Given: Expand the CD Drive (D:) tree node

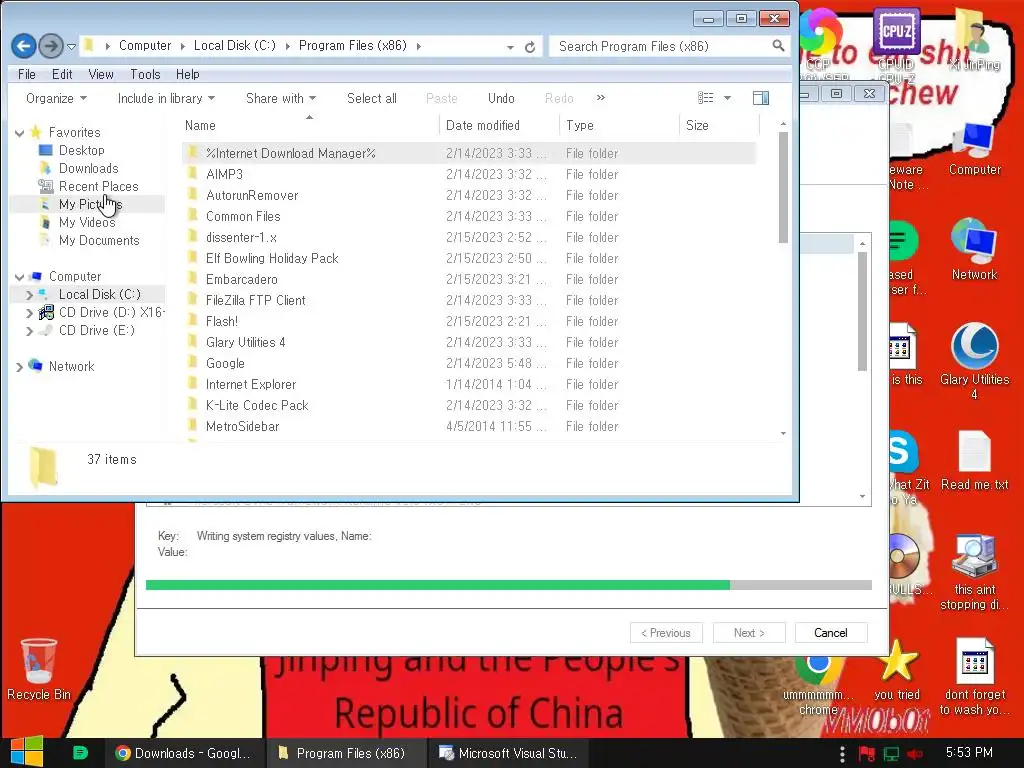Looking at the screenshot, I should (29, 313).
